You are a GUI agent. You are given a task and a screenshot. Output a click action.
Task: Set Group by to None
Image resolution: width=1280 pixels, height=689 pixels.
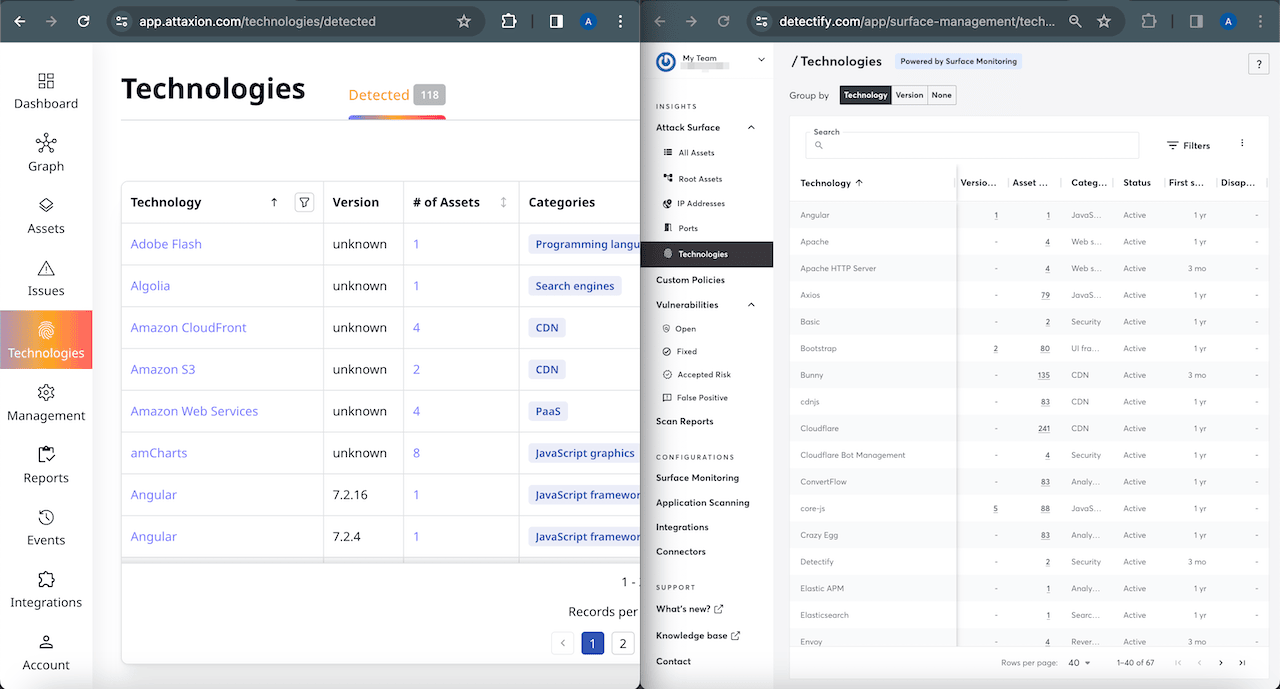tap(941, 95)
